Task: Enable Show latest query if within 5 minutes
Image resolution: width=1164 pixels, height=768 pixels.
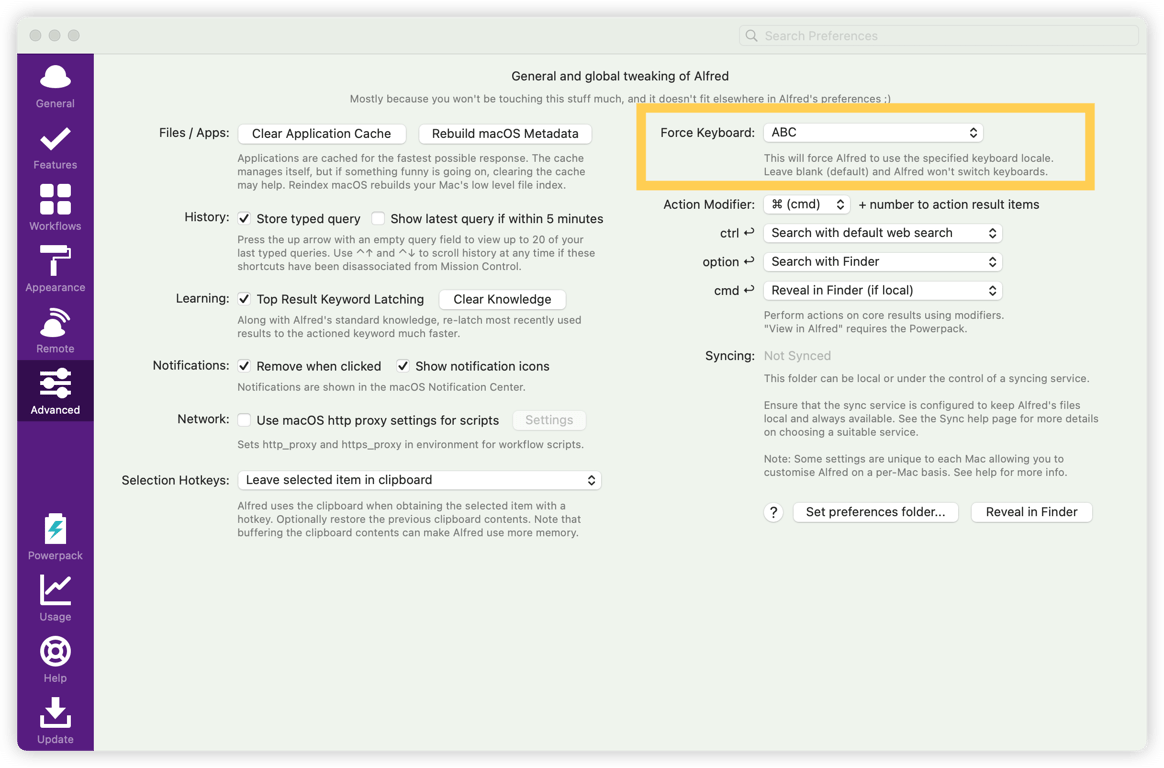Action: pos(378,218)
